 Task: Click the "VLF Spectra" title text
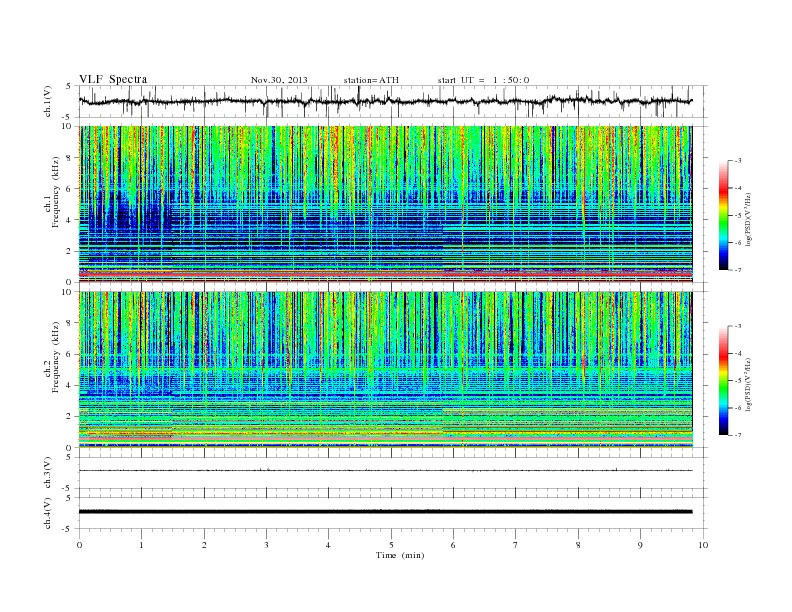(x=113, y=79)
